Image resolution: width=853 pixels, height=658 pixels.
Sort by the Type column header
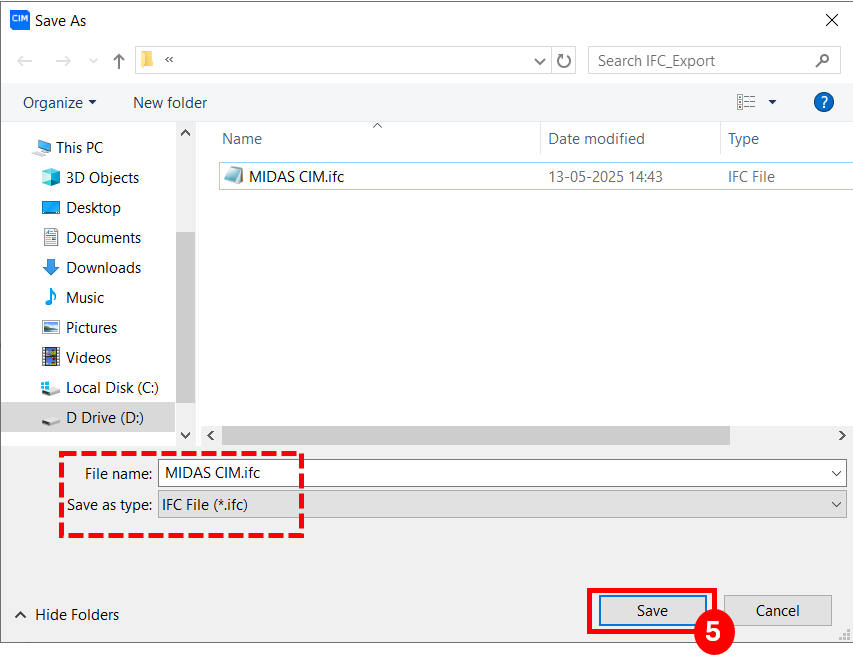tap(743, 139)
